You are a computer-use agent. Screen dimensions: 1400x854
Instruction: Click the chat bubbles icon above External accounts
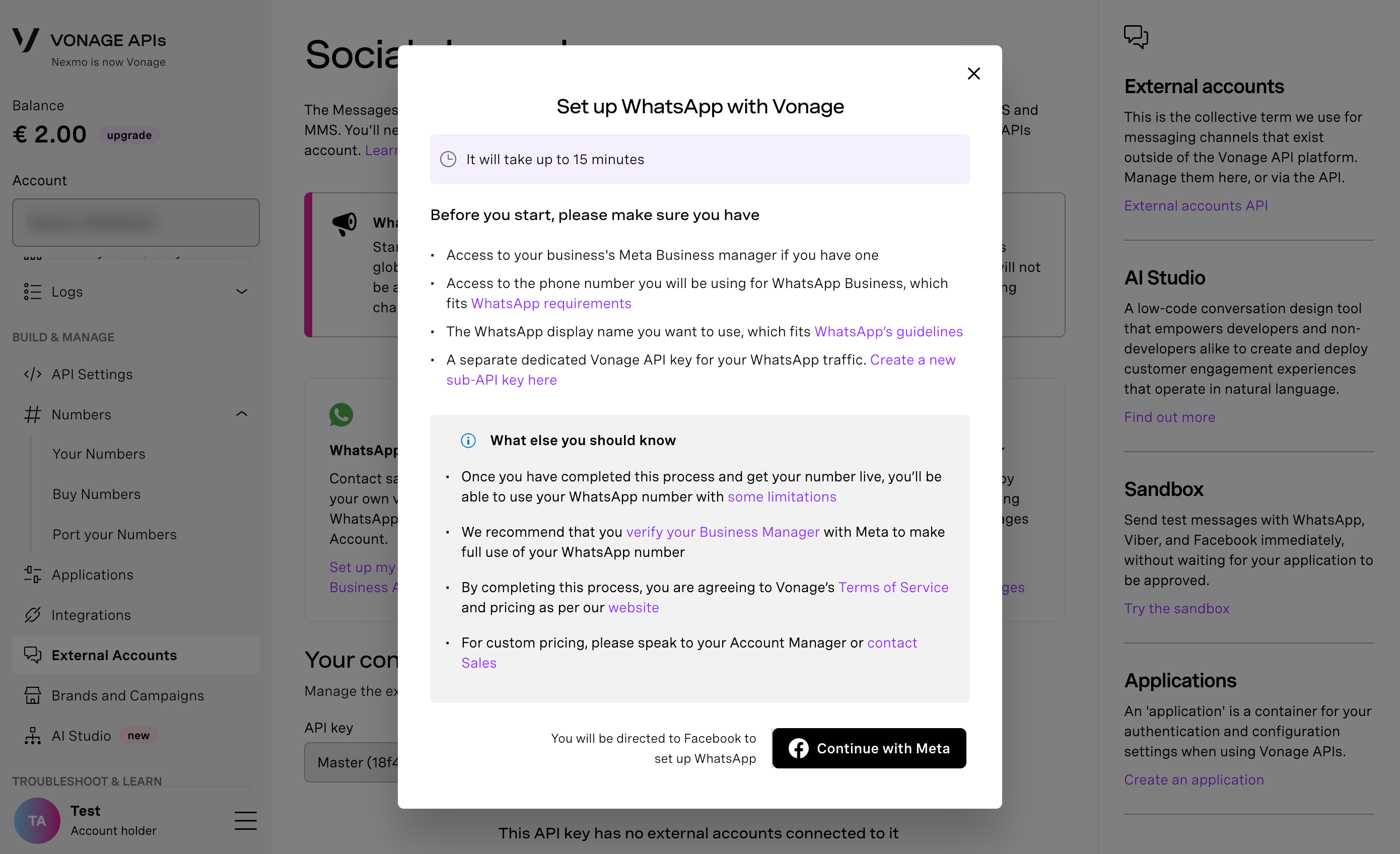coord(1136,37)
